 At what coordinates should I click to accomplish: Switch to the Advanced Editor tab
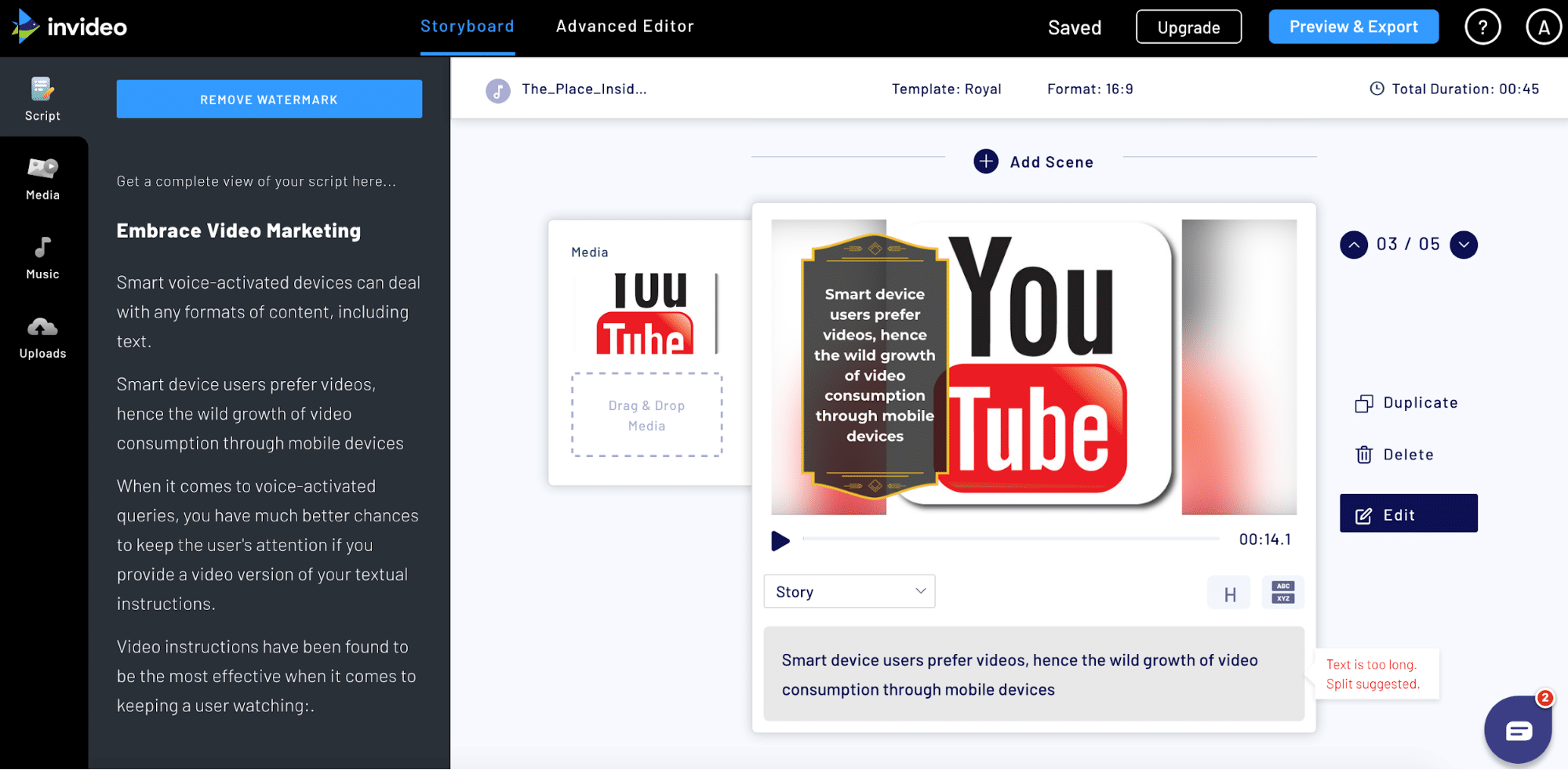pyautogui.click(x=625, y=27)
